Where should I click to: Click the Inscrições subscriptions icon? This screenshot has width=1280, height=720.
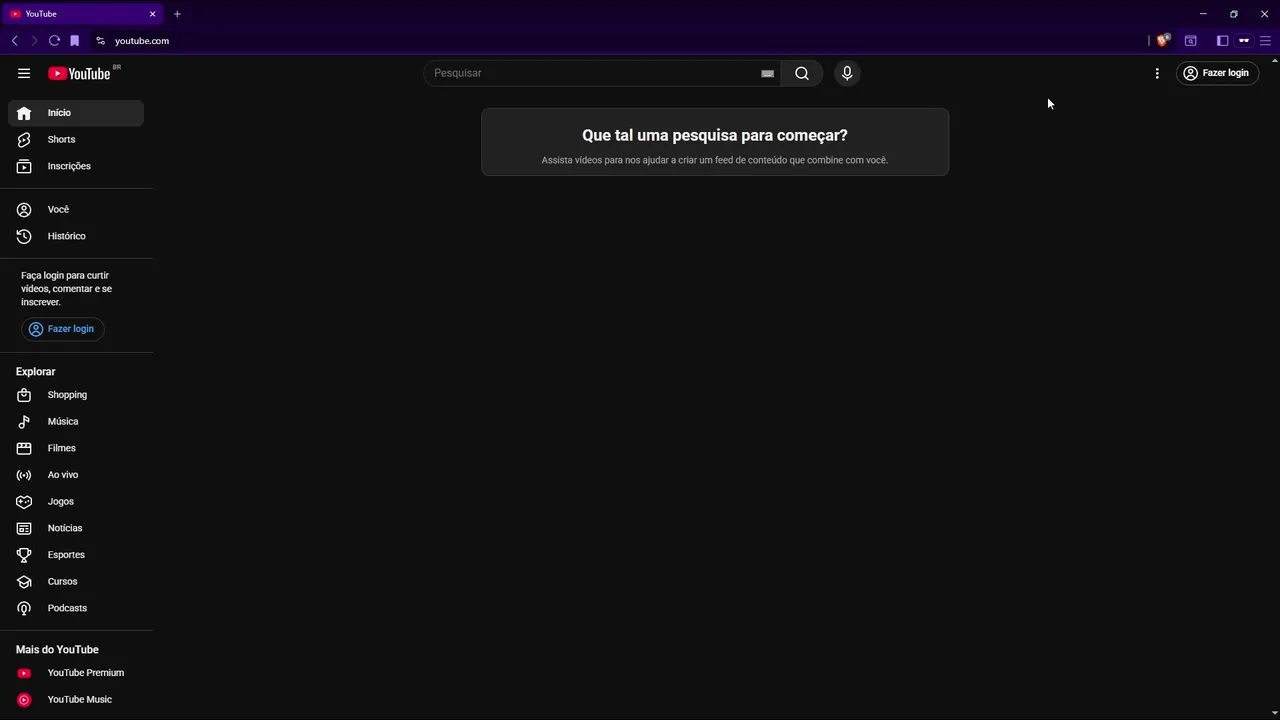pos(24,166)
